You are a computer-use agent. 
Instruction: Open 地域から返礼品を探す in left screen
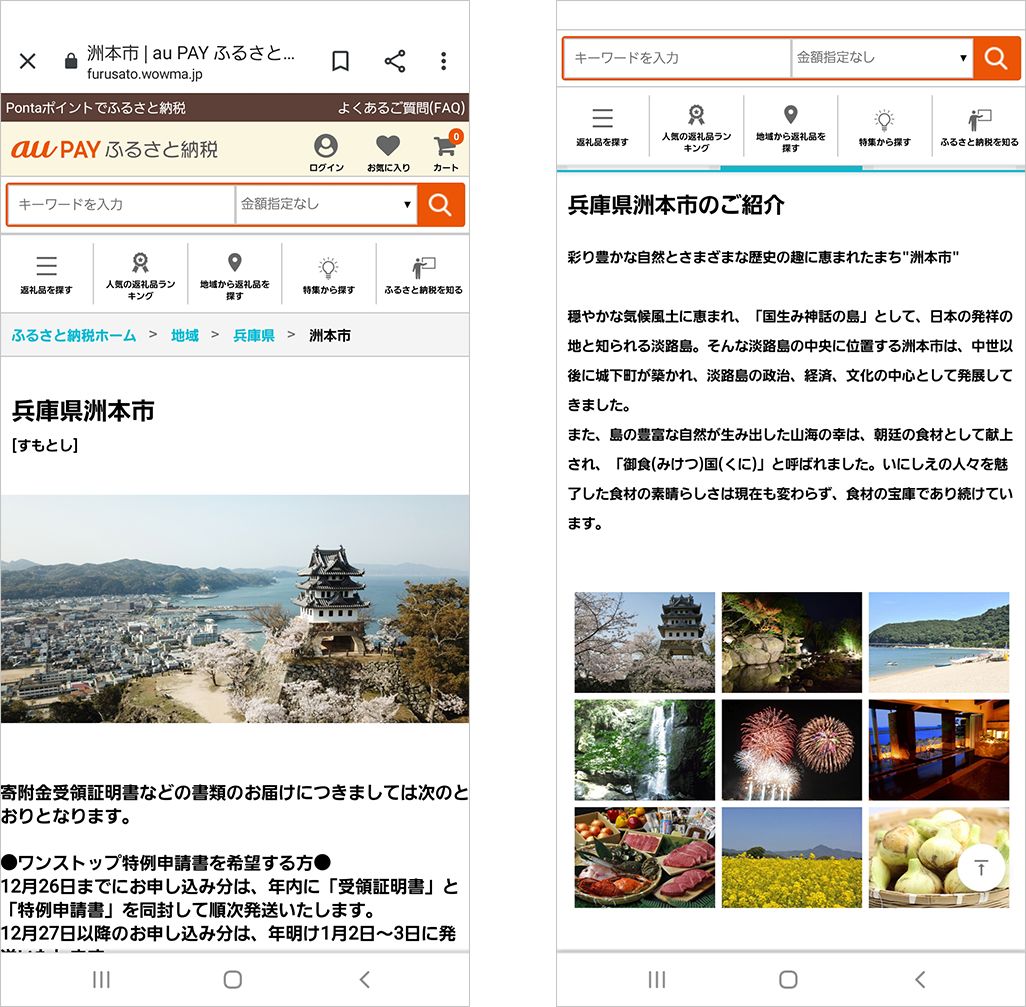coord(235,274)
